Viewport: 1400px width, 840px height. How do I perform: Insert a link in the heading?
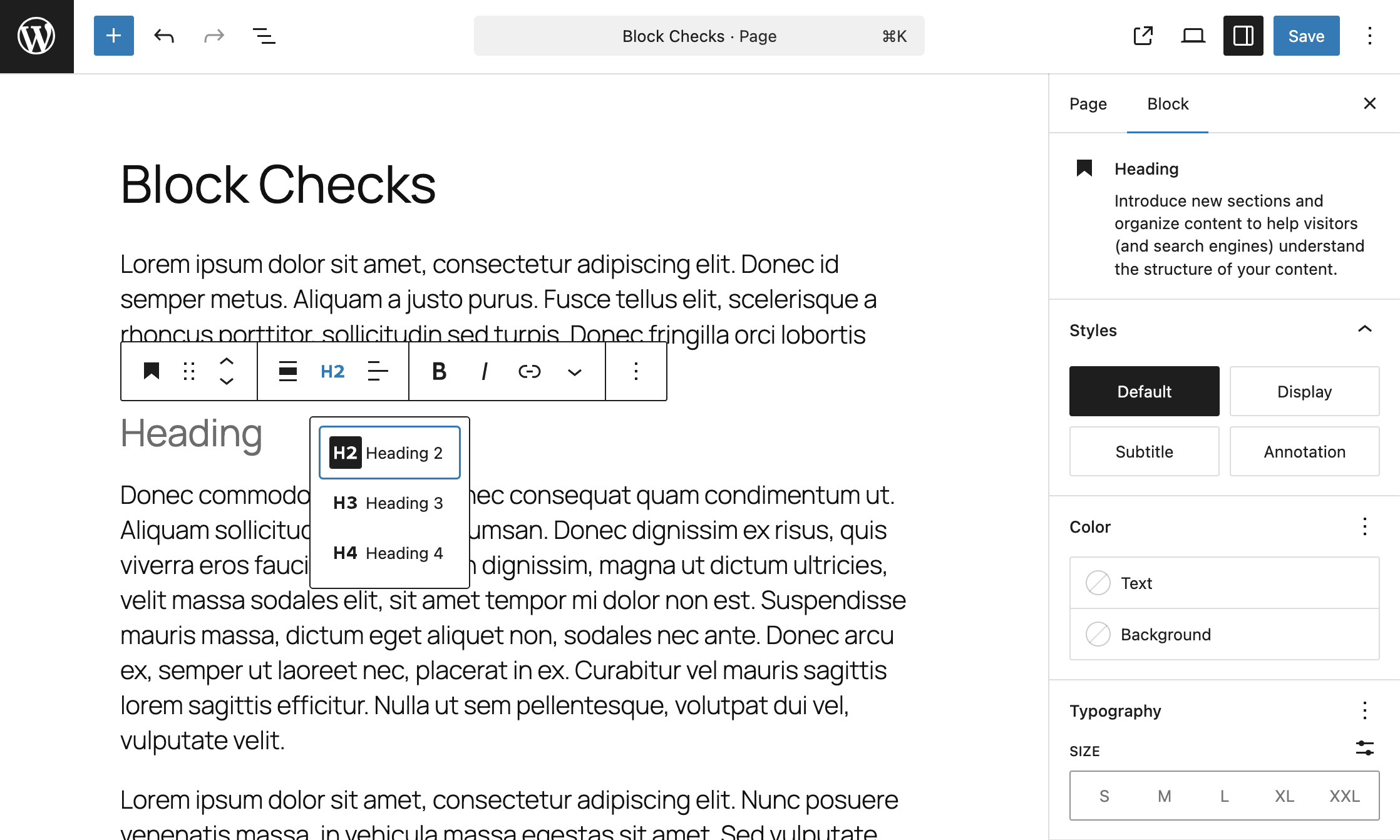click(x=529, y=371)
